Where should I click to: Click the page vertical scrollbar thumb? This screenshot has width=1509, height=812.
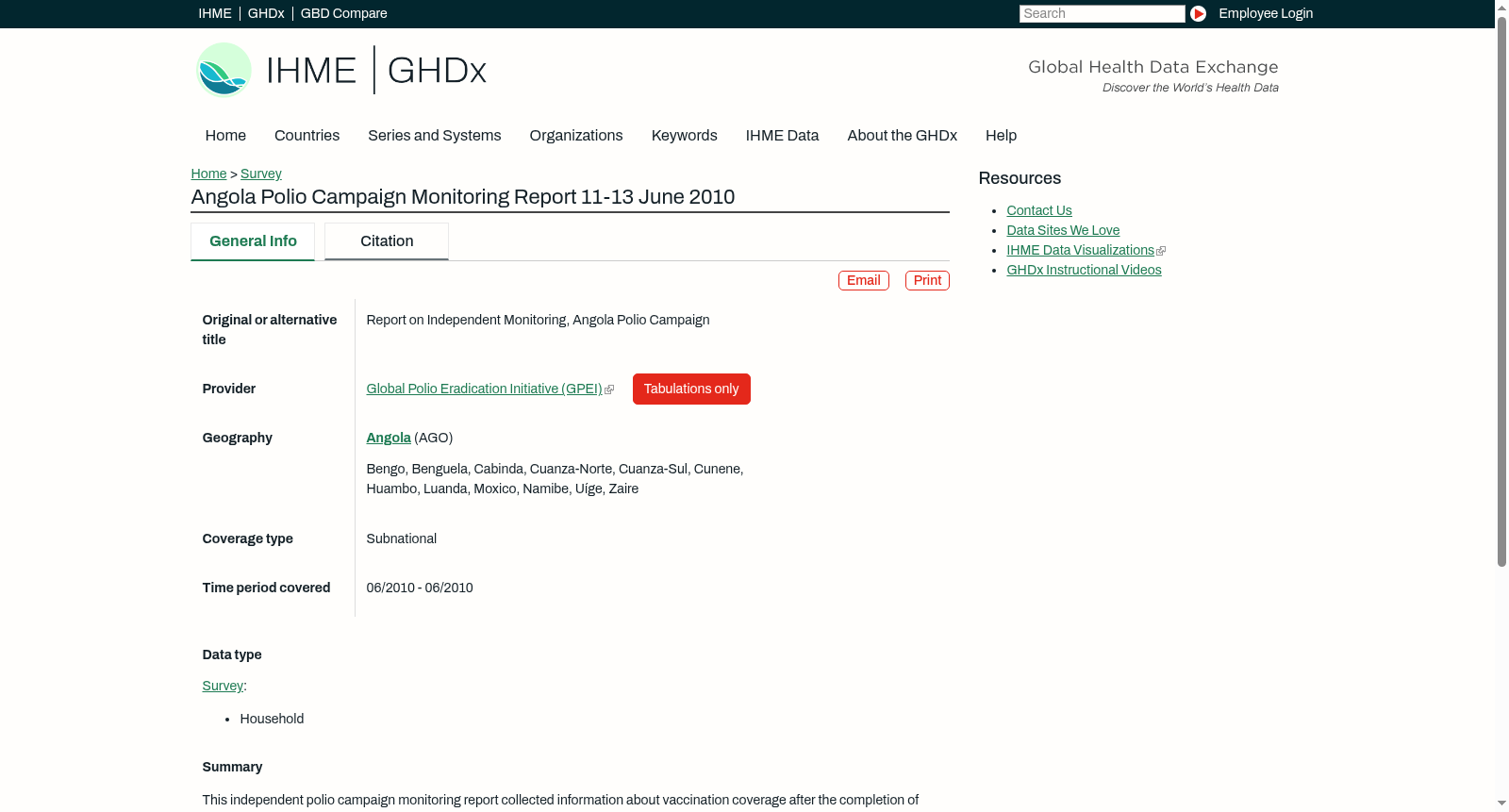pos(1501,290)
